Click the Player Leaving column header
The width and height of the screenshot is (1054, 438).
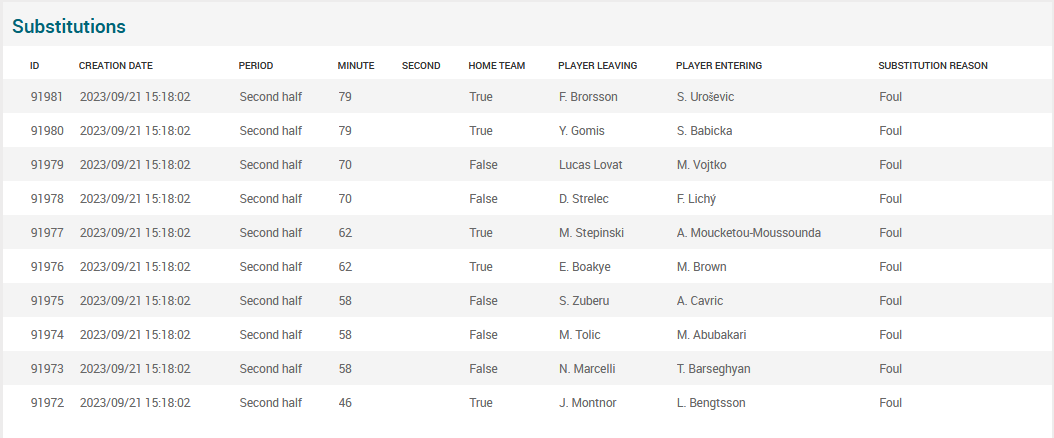598,66
